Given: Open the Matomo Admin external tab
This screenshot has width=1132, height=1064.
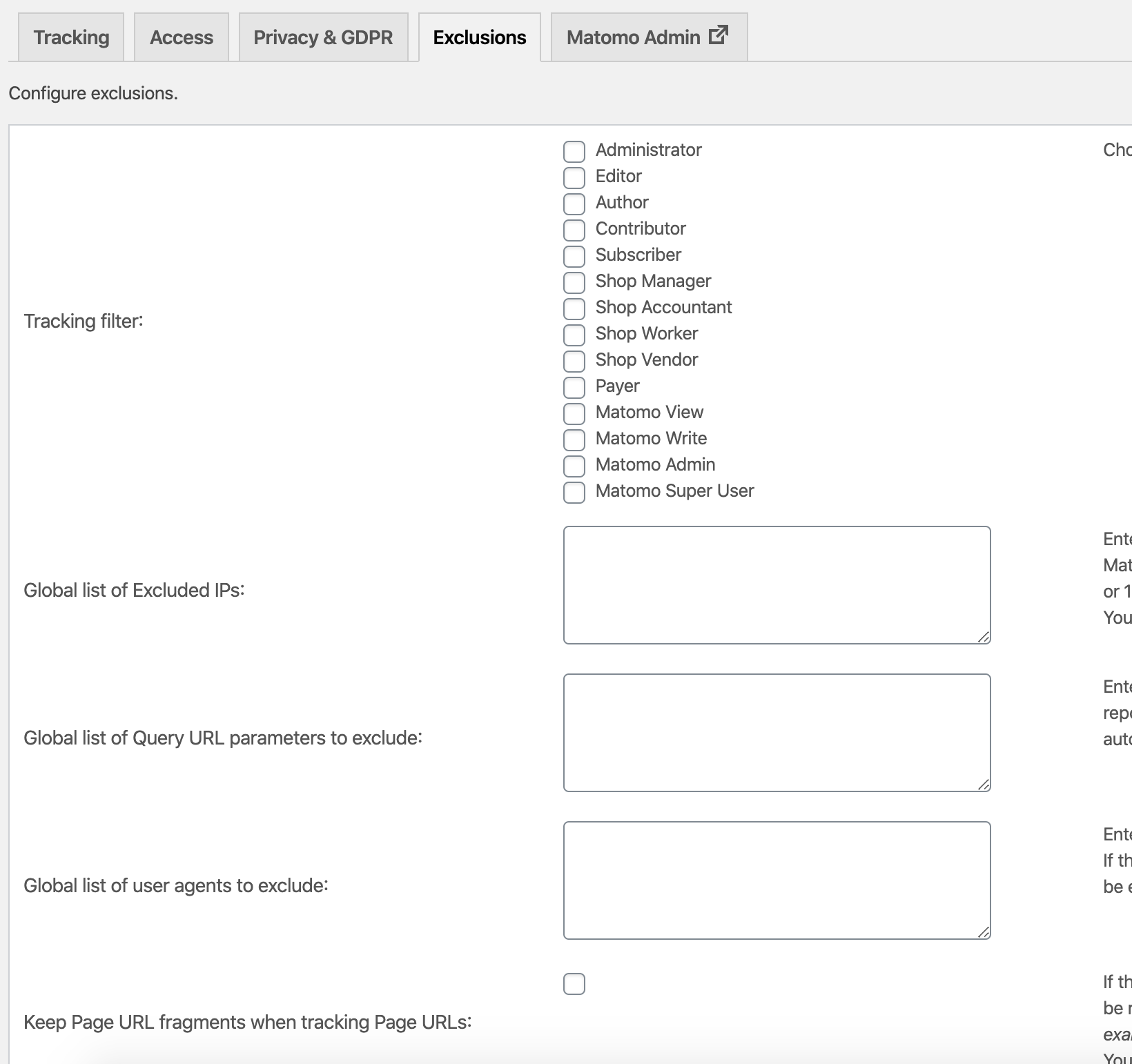Looking at the screenshot, I should pyautogui.click(x=649, y=37).
